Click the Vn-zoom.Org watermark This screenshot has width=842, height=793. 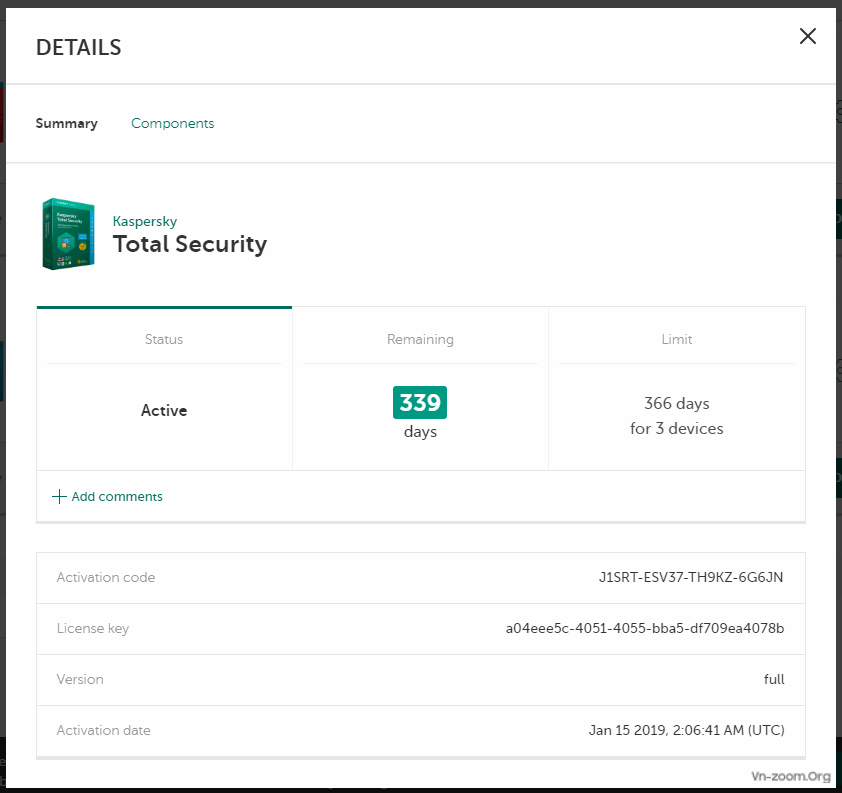pyautogui.click(x=791, y=777)
